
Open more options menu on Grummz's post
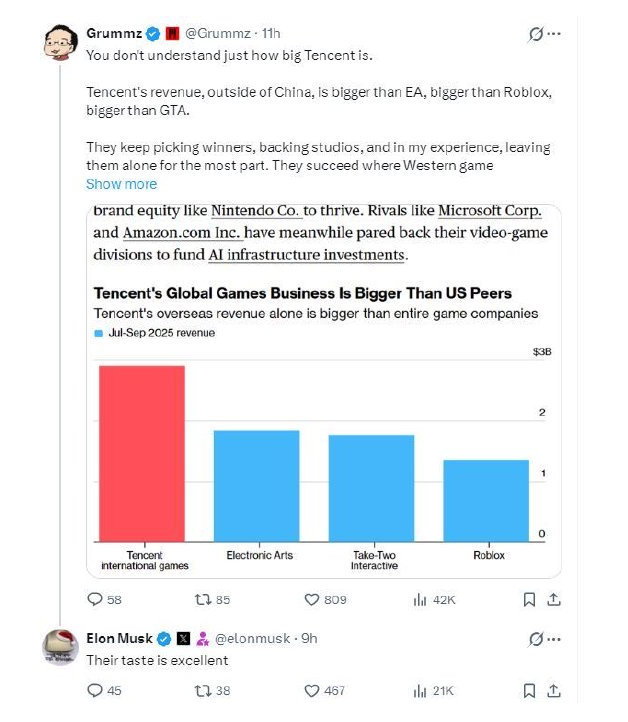pyautogui.click(x=554, y=34)
